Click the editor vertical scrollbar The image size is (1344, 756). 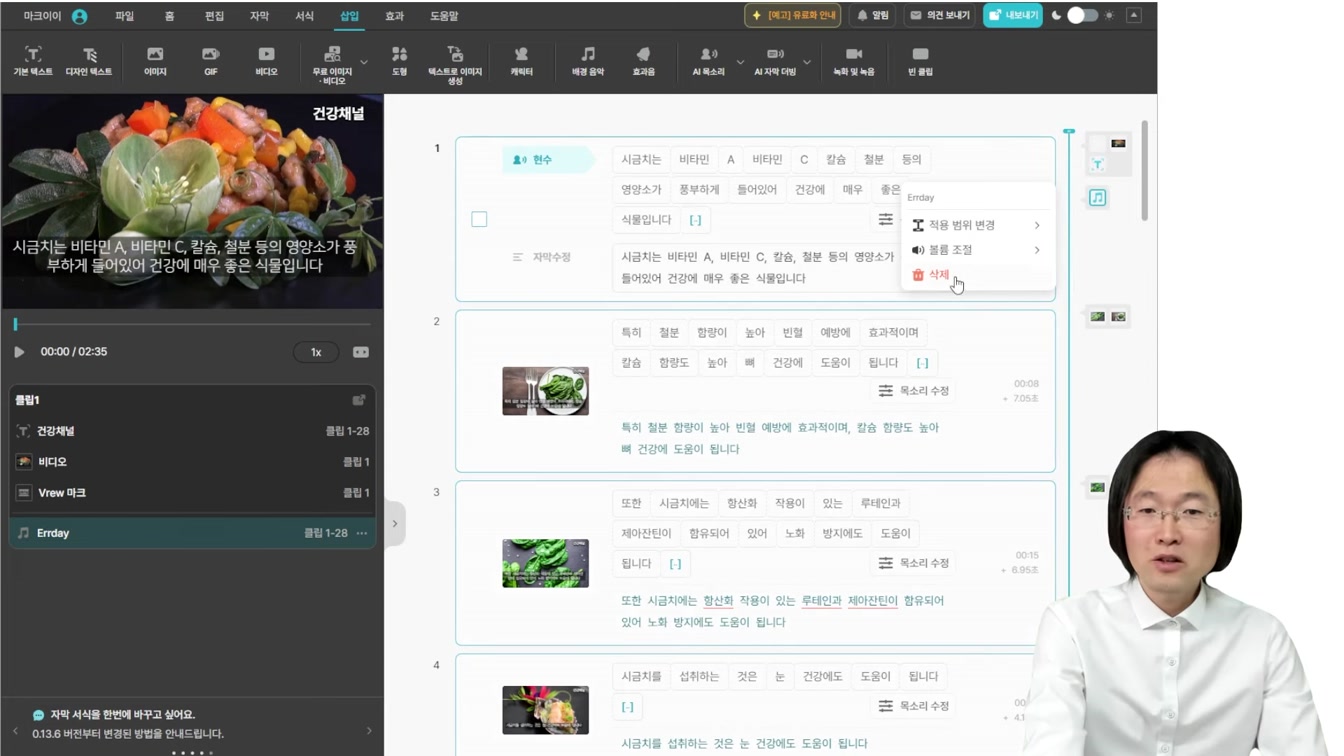pyautogui.click(x=1144, y=170)
